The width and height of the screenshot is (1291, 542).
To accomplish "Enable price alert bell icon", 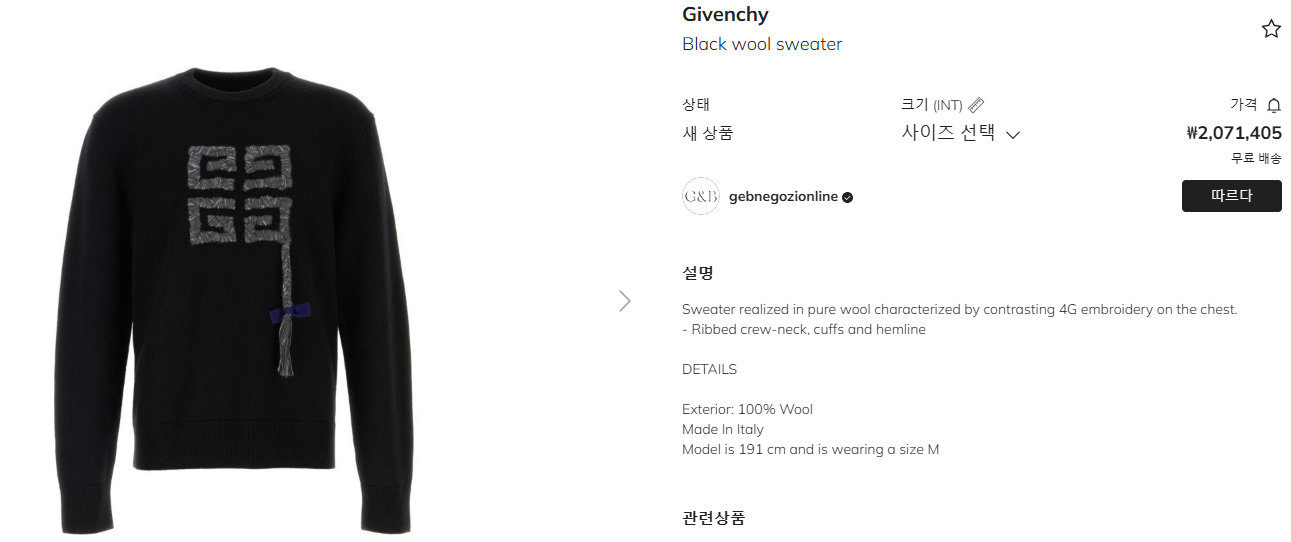I will (x=1274, y=105).
